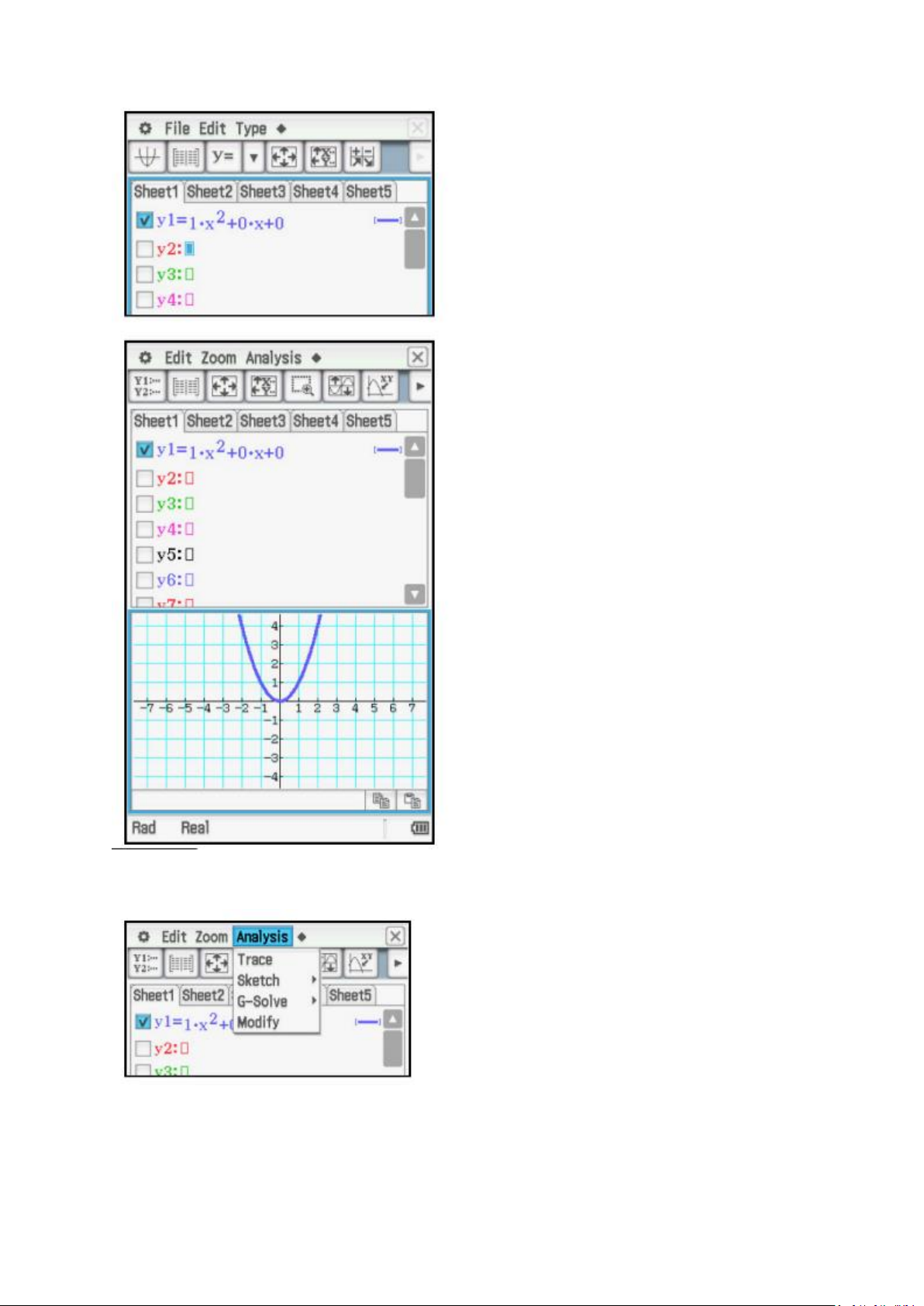The height and width of the screenshot is (1306, 924).
Task: Switch to Sheet2 tab in top window
Action: tap(209, 191)
